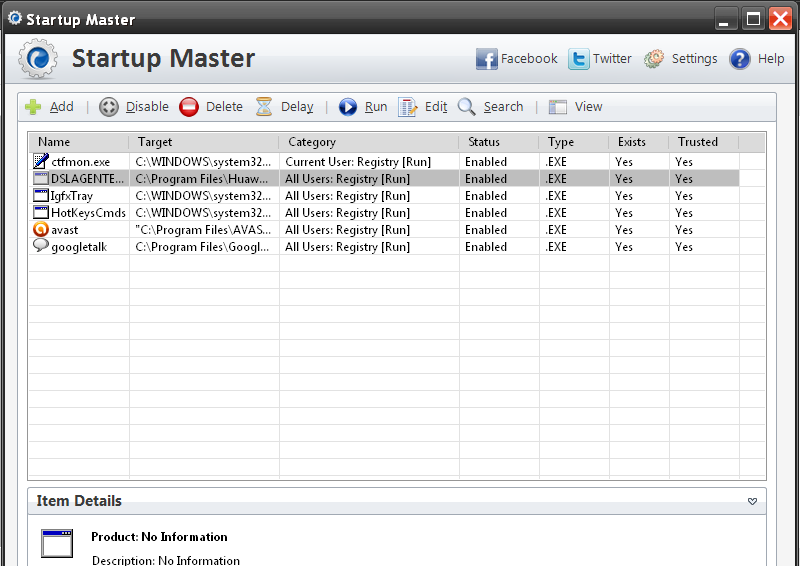Open the Twitter link text
Screen dimensions: 800x566
612,59
